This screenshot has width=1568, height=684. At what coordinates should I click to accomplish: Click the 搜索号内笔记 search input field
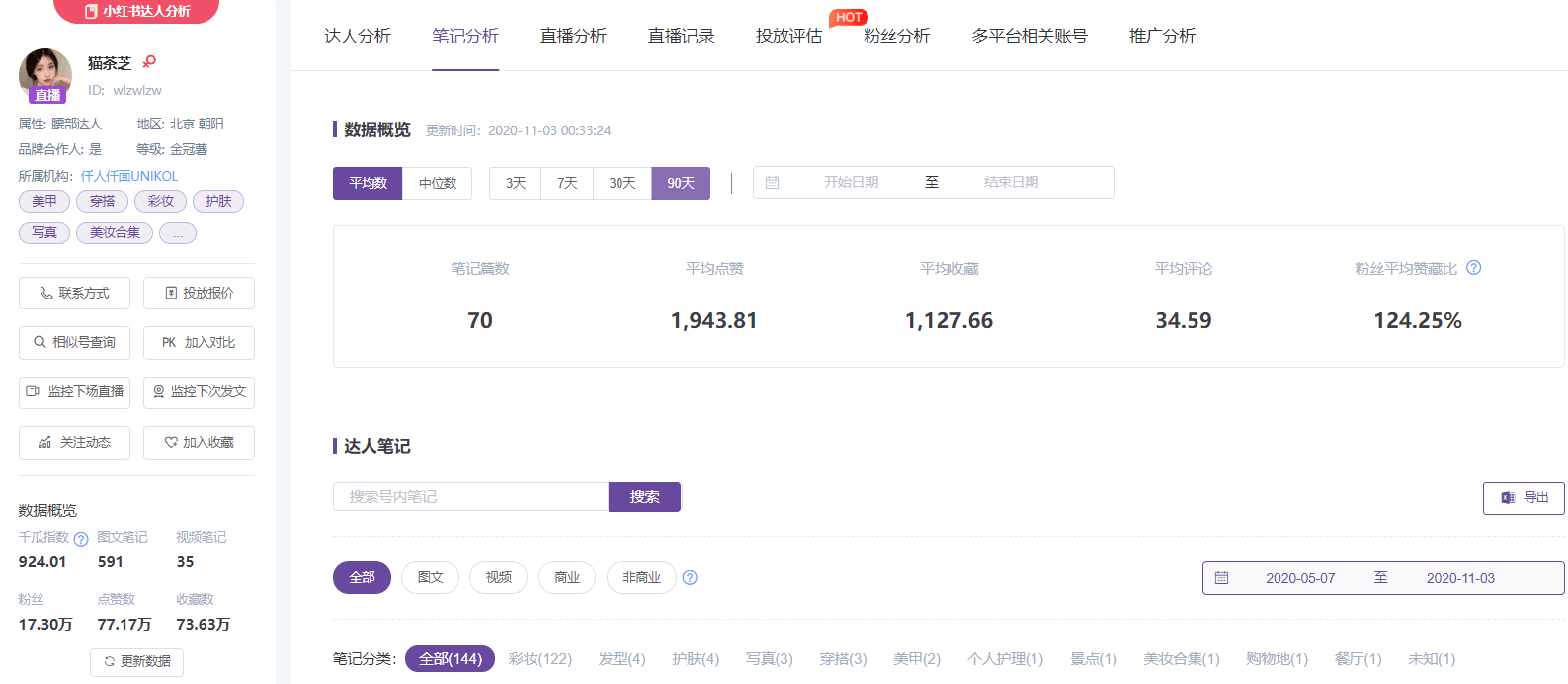pos(470,497)
